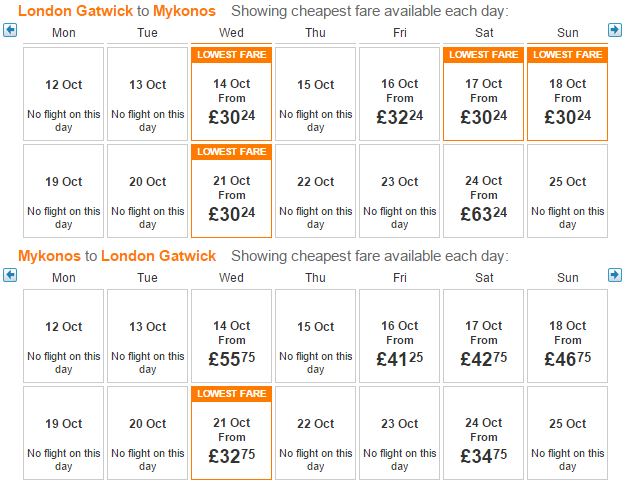626x490 pixels.
Task: Pick 16 Oct return fare £41.25
Action: coord(400,336)
